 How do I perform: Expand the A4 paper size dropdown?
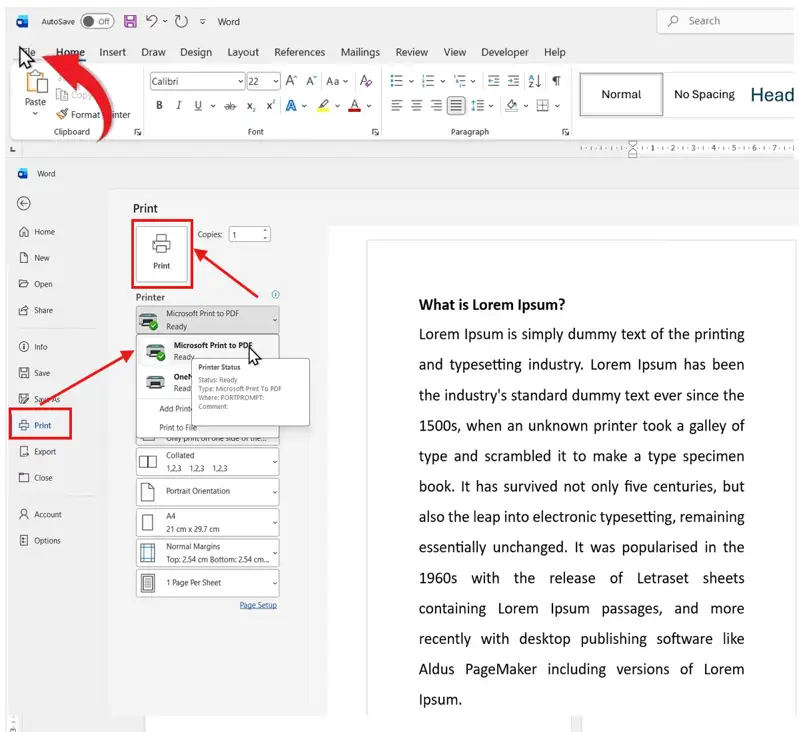point(207,522)
